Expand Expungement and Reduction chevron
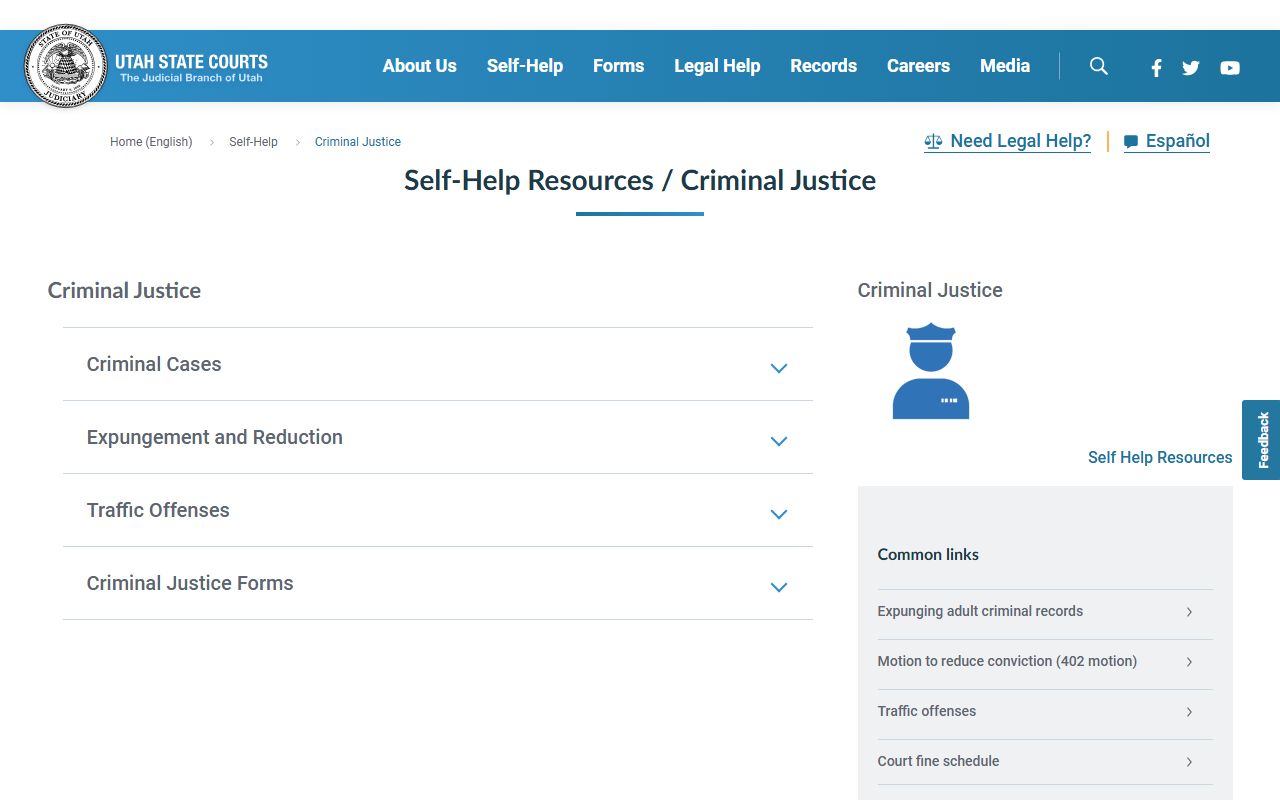 click(x=779, y=441)
